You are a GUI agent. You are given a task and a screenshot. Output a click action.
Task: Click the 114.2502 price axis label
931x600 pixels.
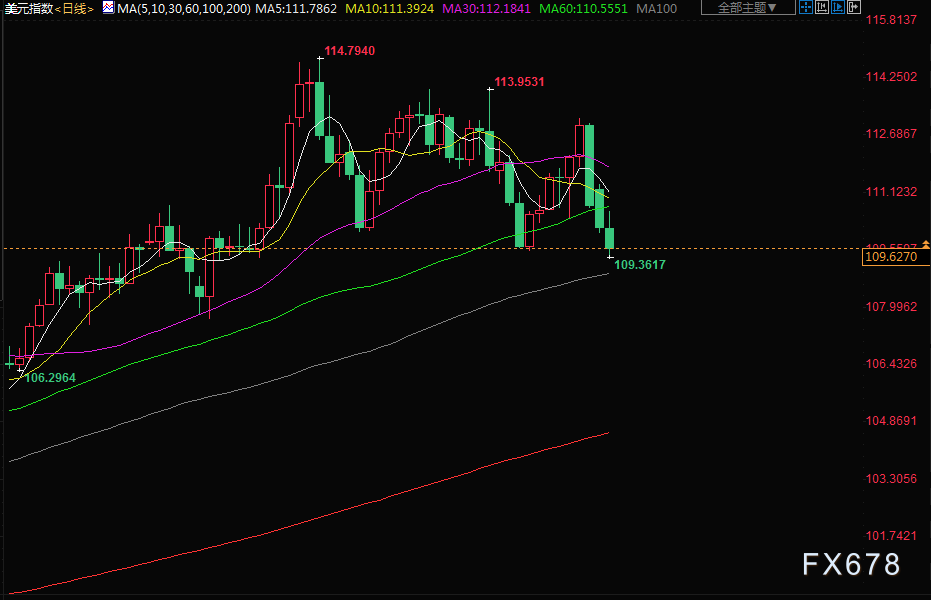pos(891,77)
